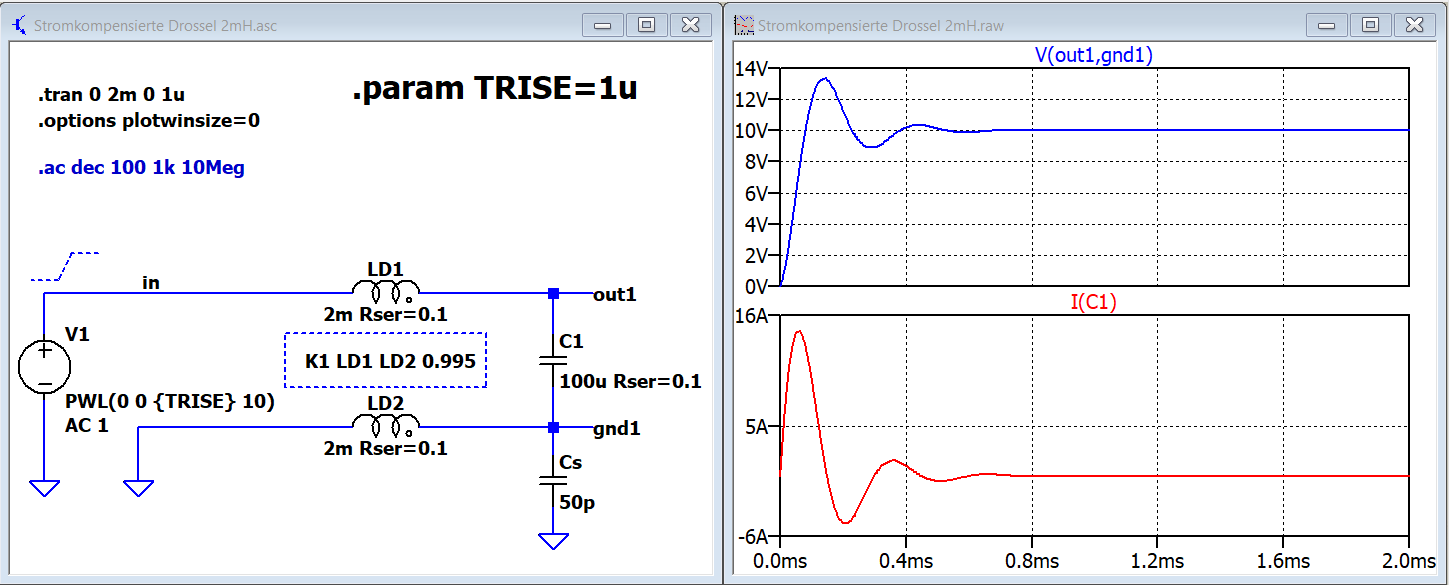This screenshot has height=585, width=1450.
Task: Maximize the Stromkompensierte Drossel 2mH.raw plot window
Action: point(1370,25)
